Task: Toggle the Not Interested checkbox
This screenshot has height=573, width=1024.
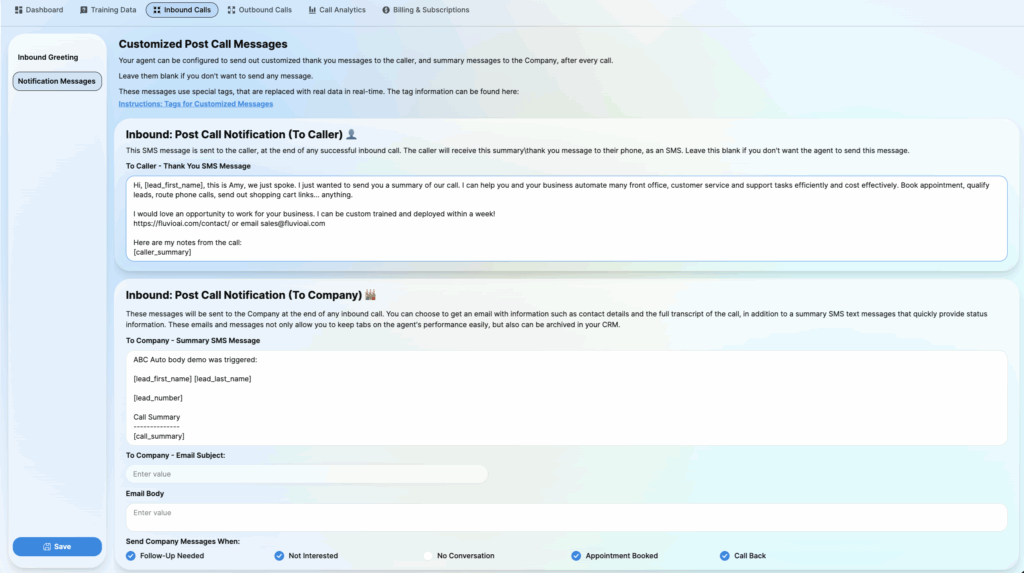Action: point(280,556)
